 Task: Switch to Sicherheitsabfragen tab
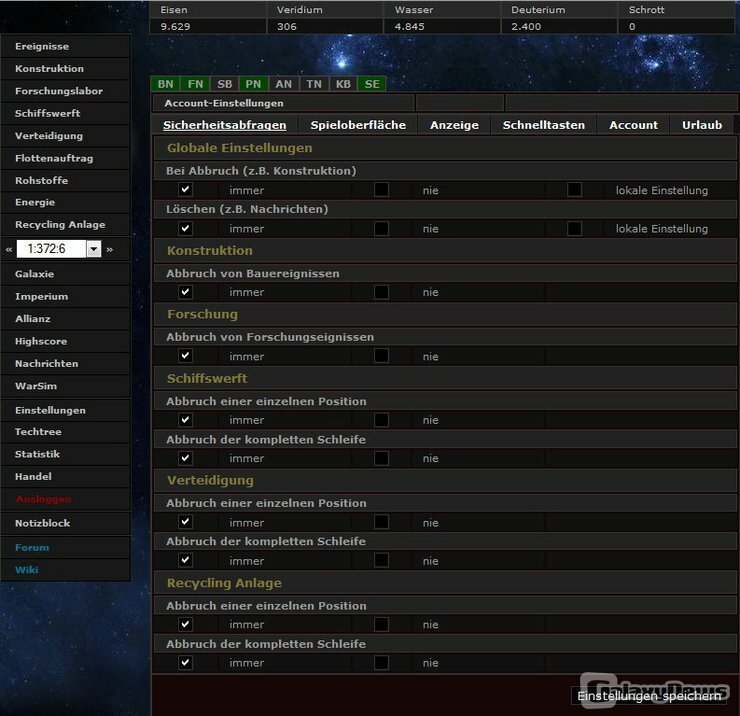[225, 125]
